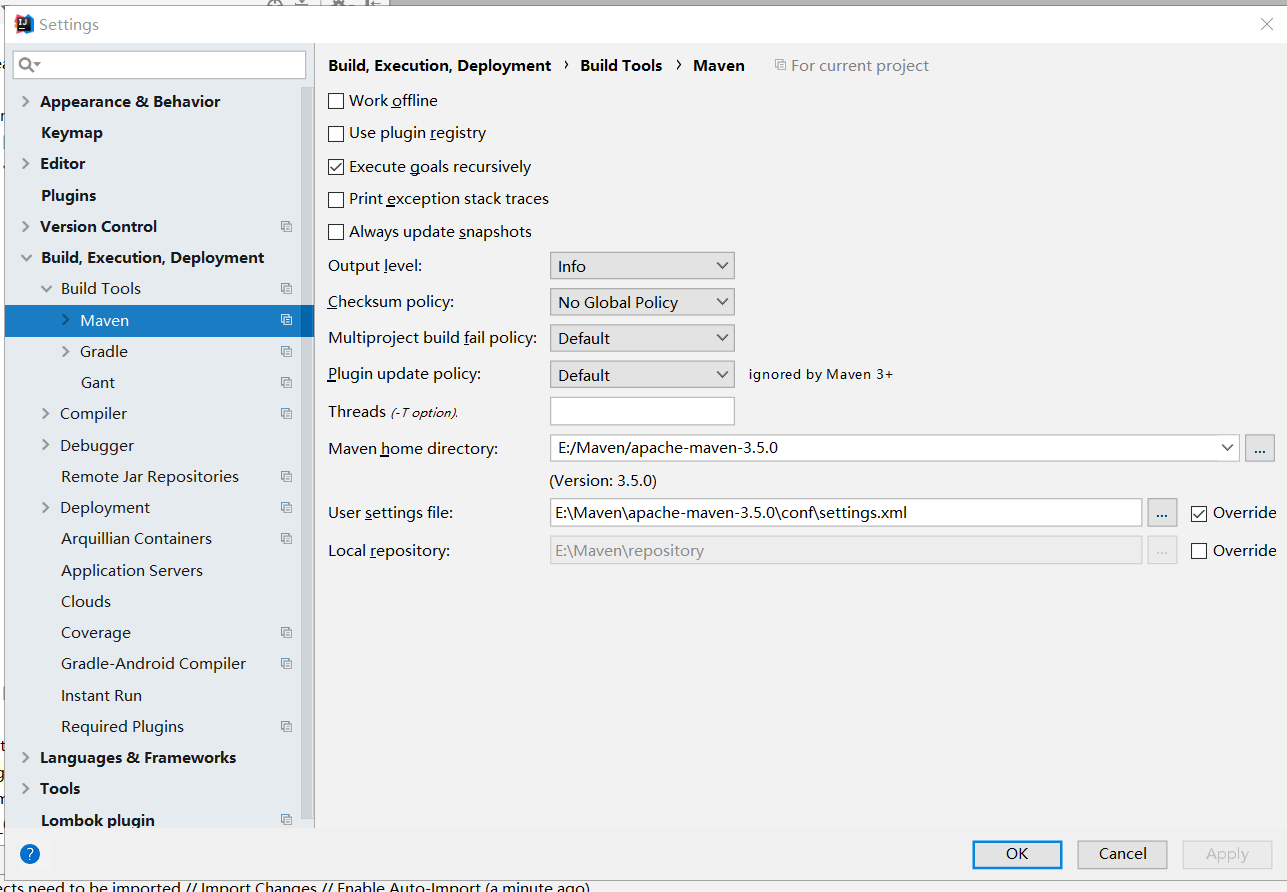This screenshot has height=892, width=1287.
Task: Enable Print exception stack traces
Action: coord(336,199)
